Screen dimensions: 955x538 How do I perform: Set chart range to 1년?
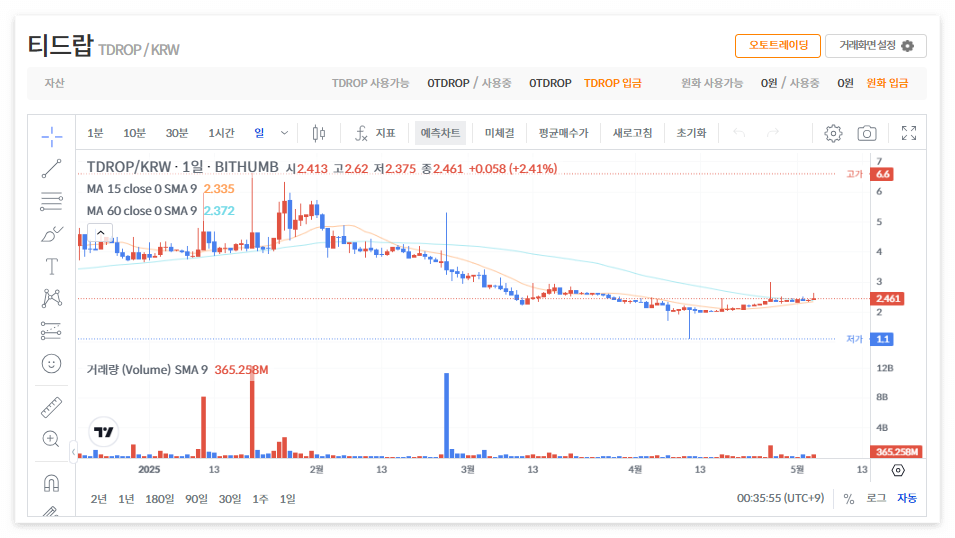[126, 499]
